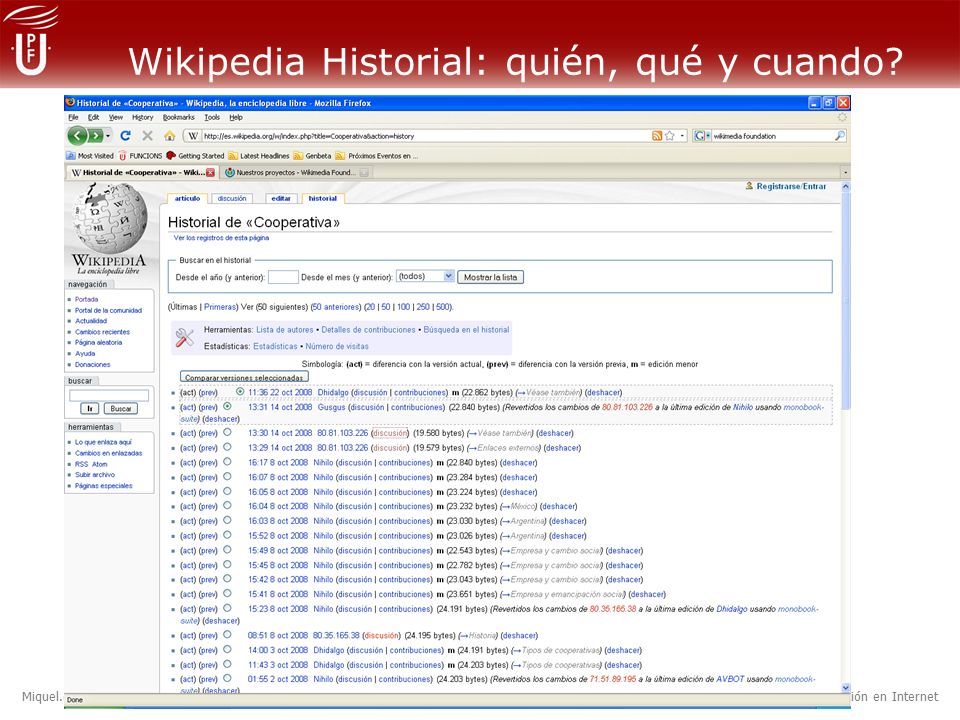Open the tab list dropdown arrow
This screenshot has width=960, height=720.
pyautogui.click(x=846, y=173)
